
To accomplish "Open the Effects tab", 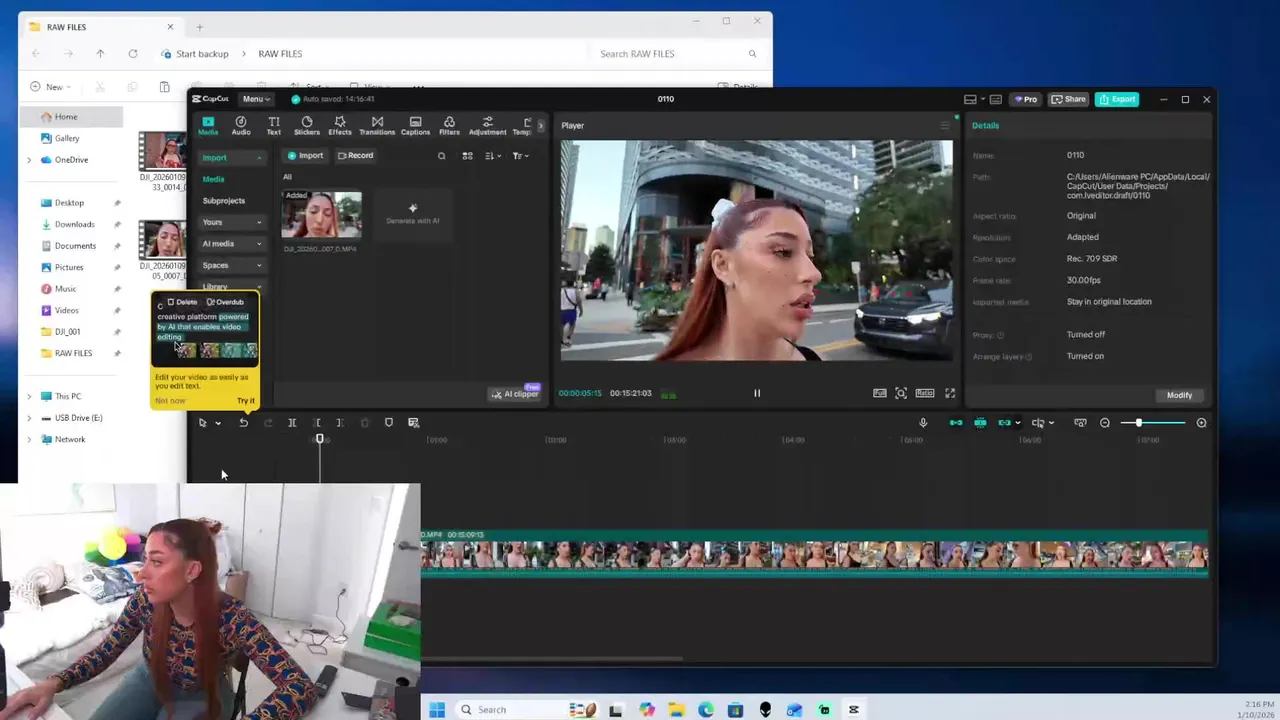I will point(340,125).
